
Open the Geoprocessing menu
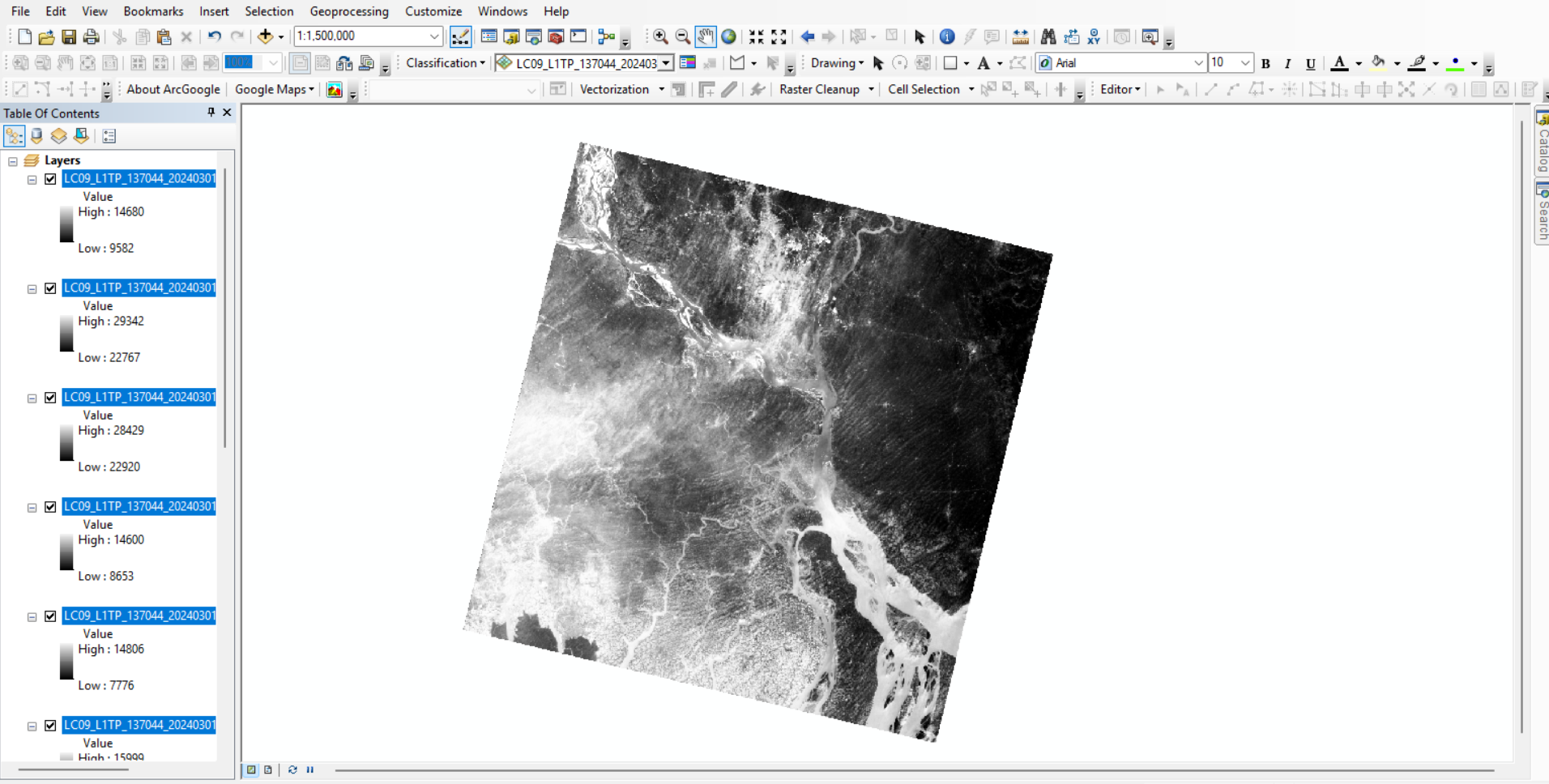[348, 11]
